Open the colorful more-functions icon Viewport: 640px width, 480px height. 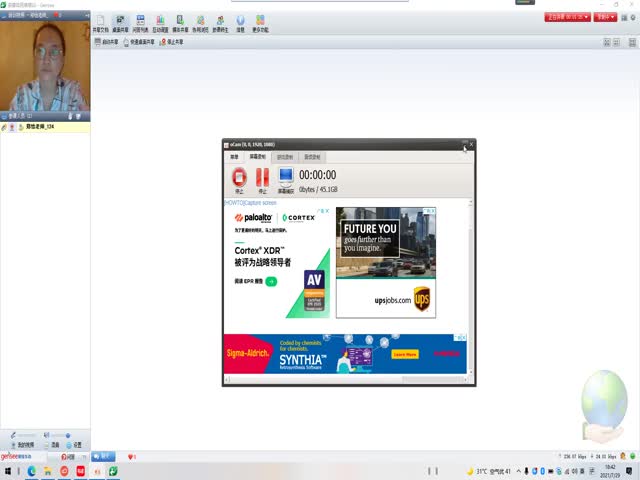click(x=260, y=24)
